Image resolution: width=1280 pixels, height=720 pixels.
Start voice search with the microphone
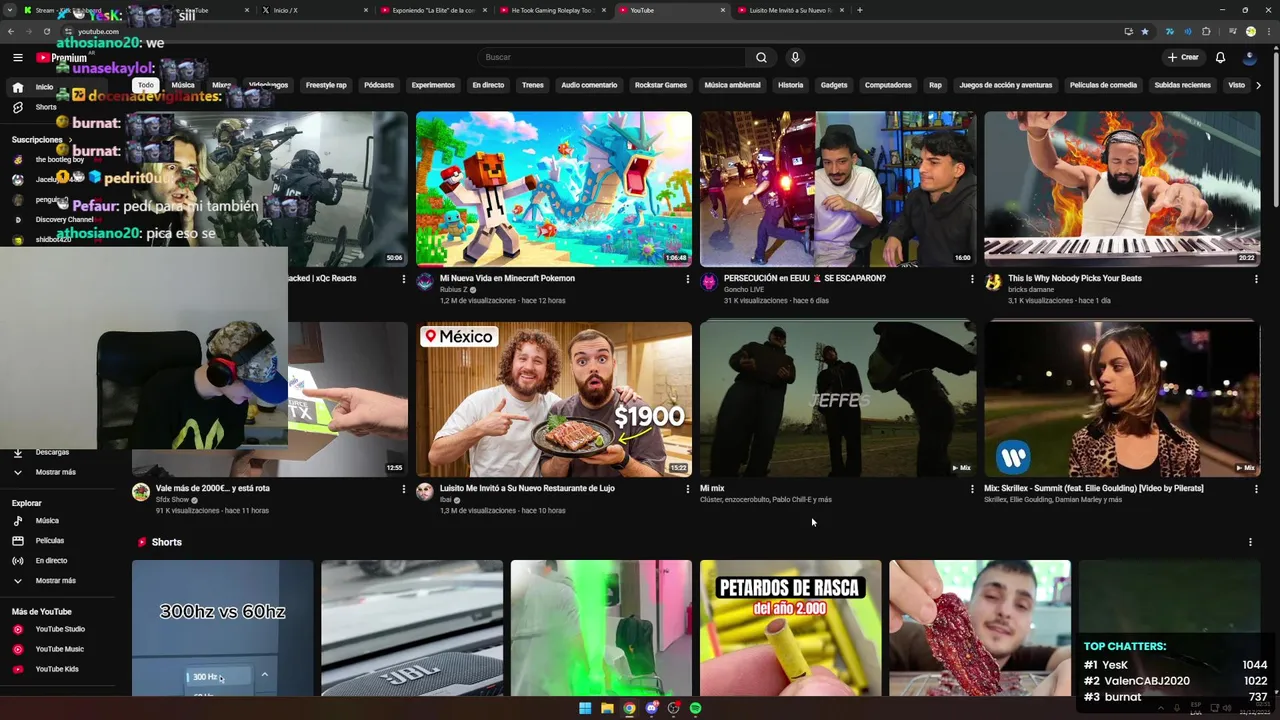pyautogui.click(x=795, y=57)
